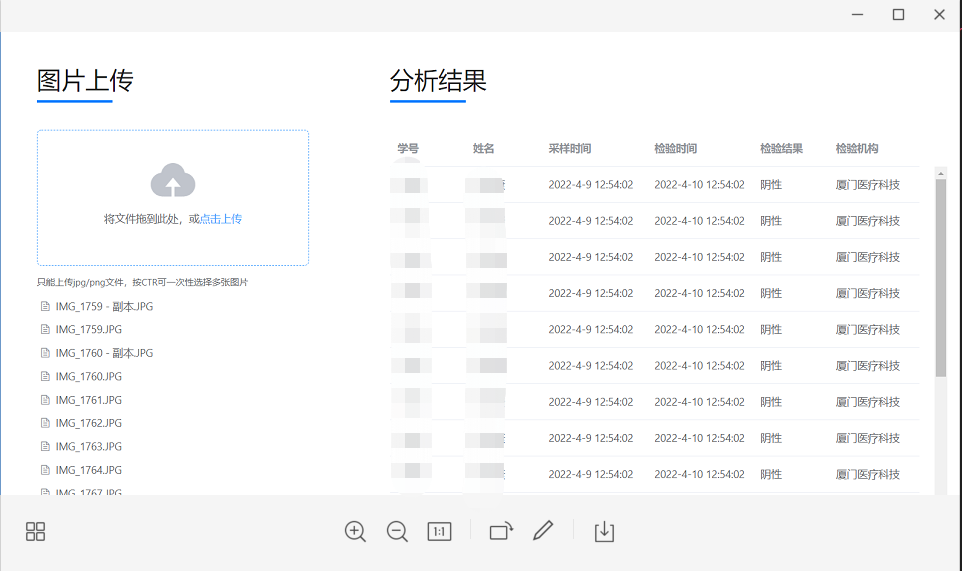
Task: Click the 检验机构 column header
Action: pos(857,149)
